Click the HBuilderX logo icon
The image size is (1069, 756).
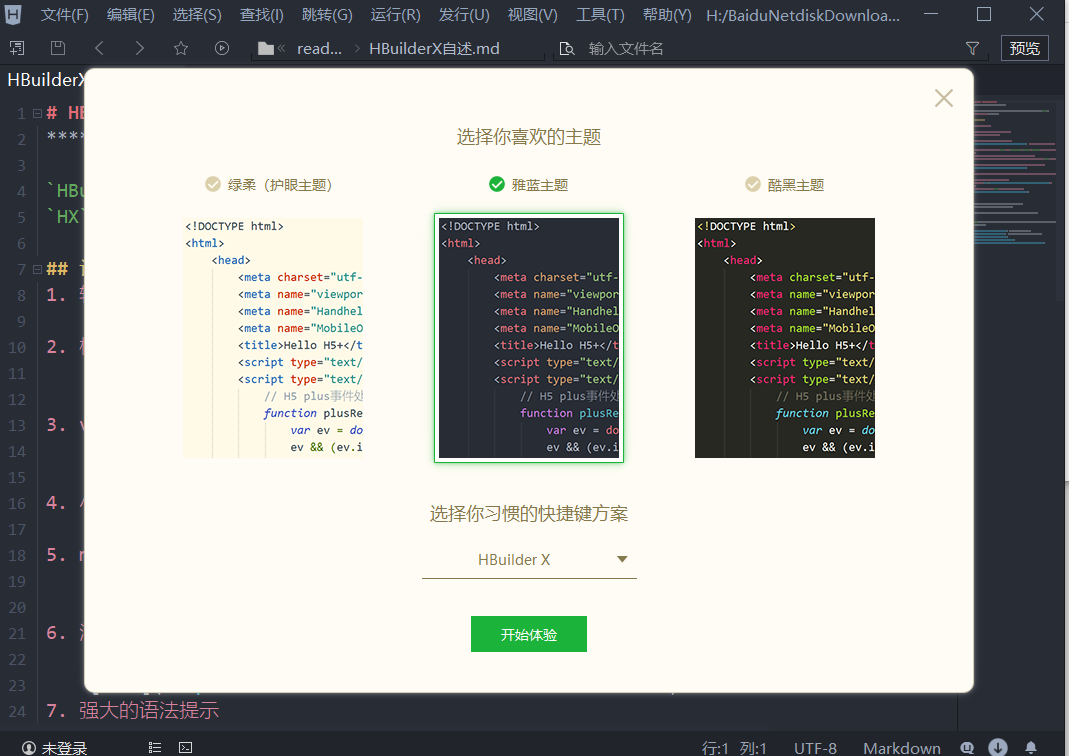[13, 14]
